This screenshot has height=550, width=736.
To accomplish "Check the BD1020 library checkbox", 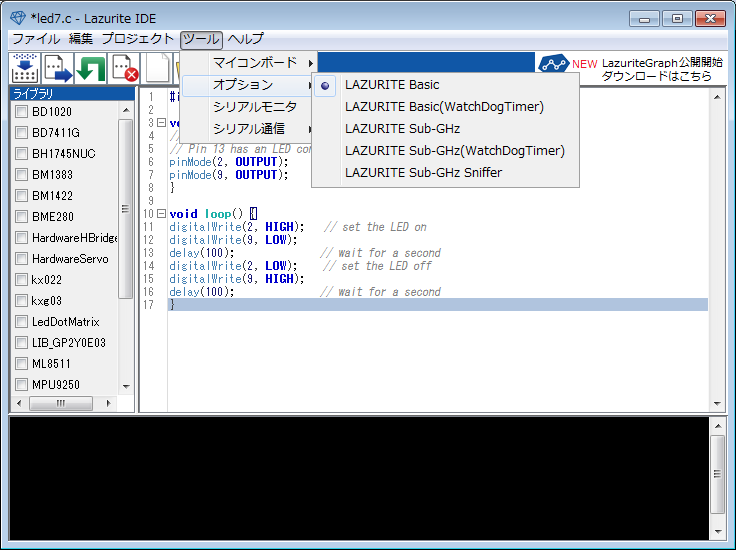I will point(21,112).
